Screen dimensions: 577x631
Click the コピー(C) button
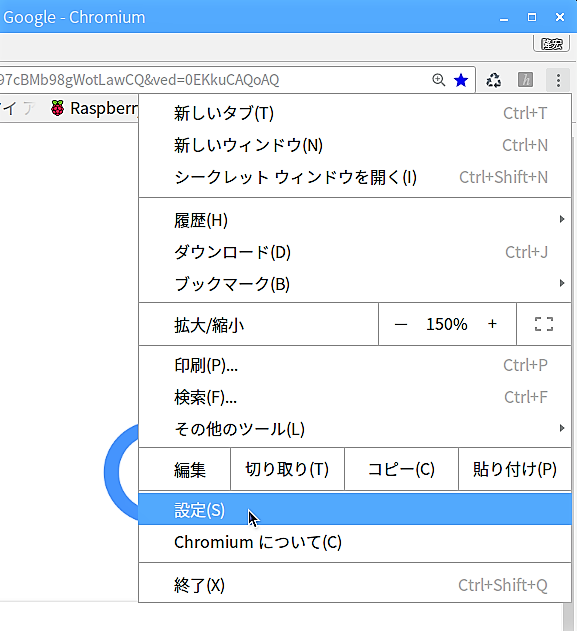click(x=401, y=469)
